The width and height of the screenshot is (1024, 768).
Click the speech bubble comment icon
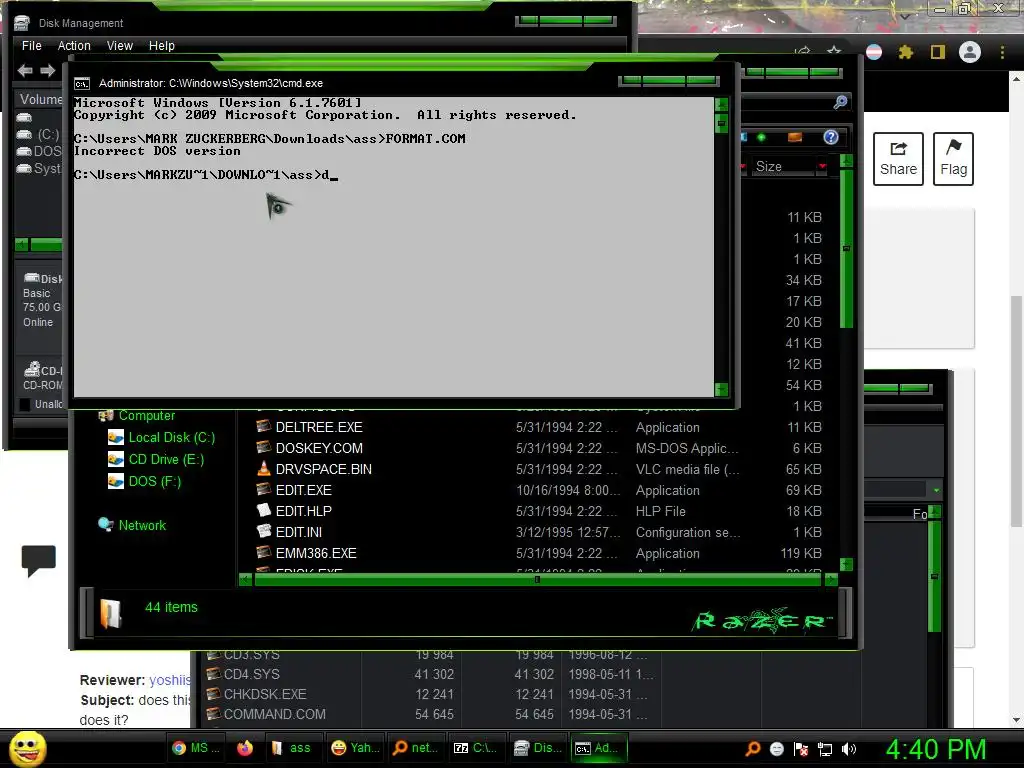[39, 560]
